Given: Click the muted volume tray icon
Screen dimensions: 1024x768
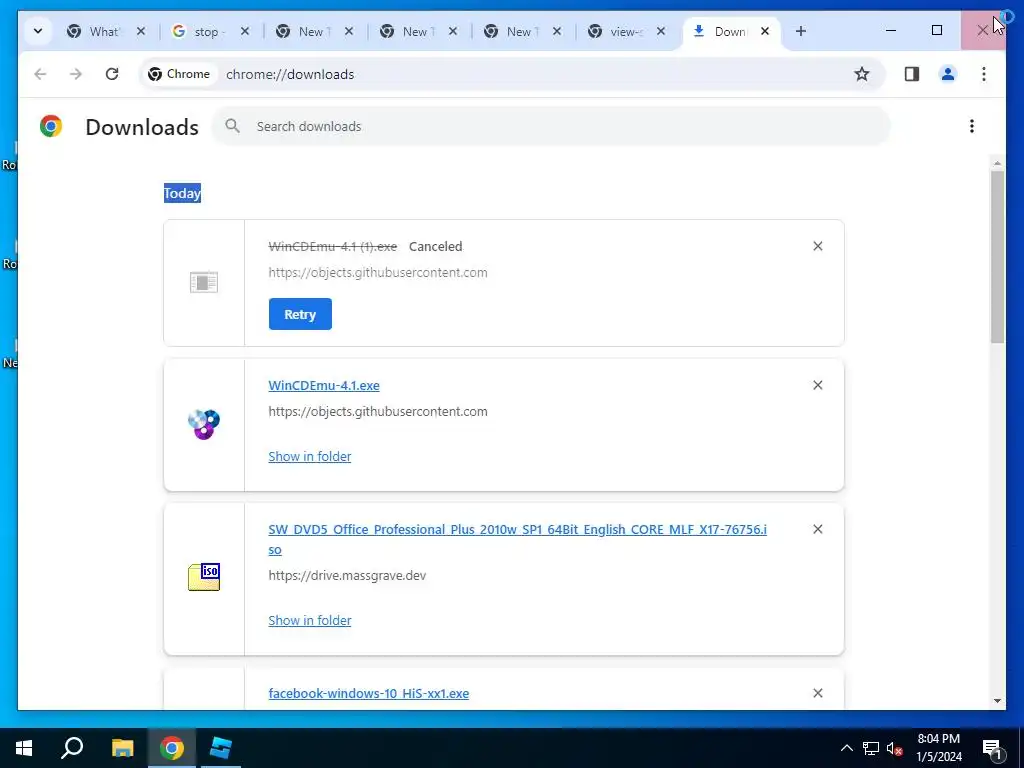Looking at the screenshot, I should 895,748.
